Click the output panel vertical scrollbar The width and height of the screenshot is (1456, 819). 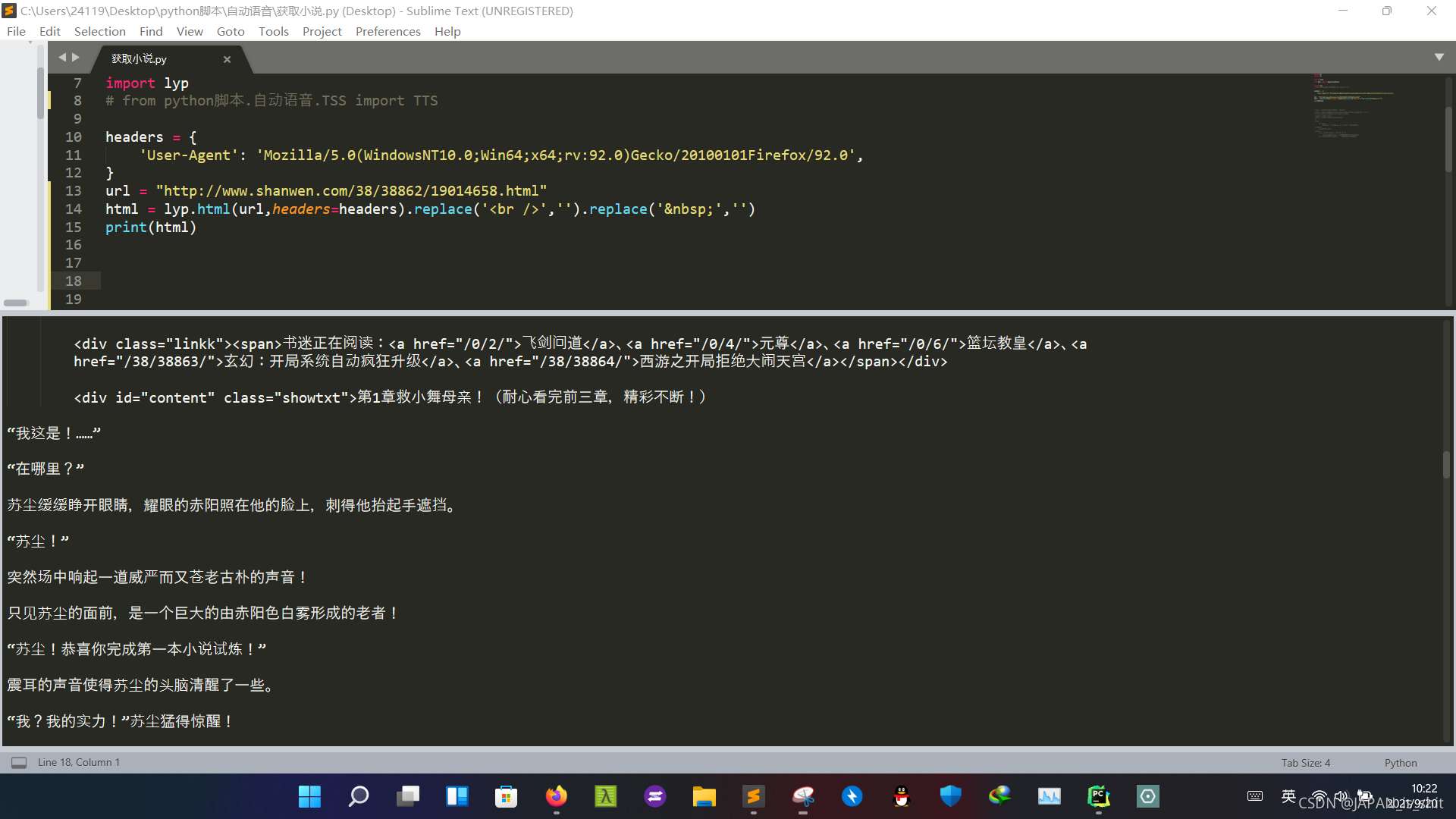1446,464
